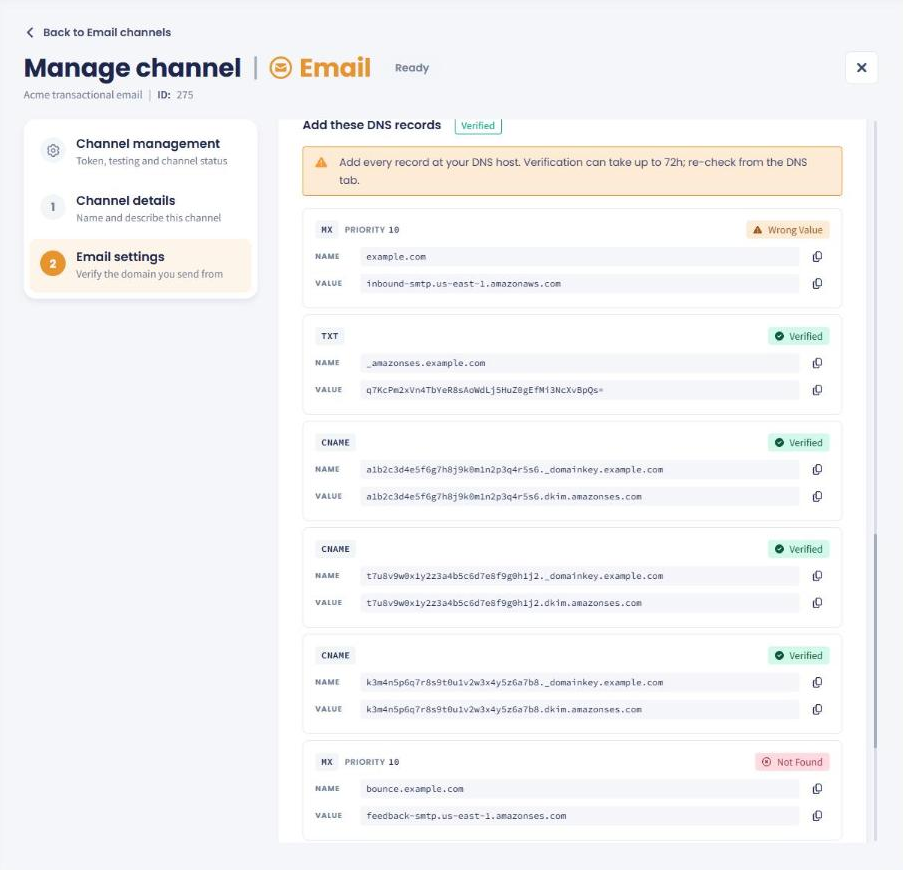Click the Wrong Value status badge

tap(788, 230)
